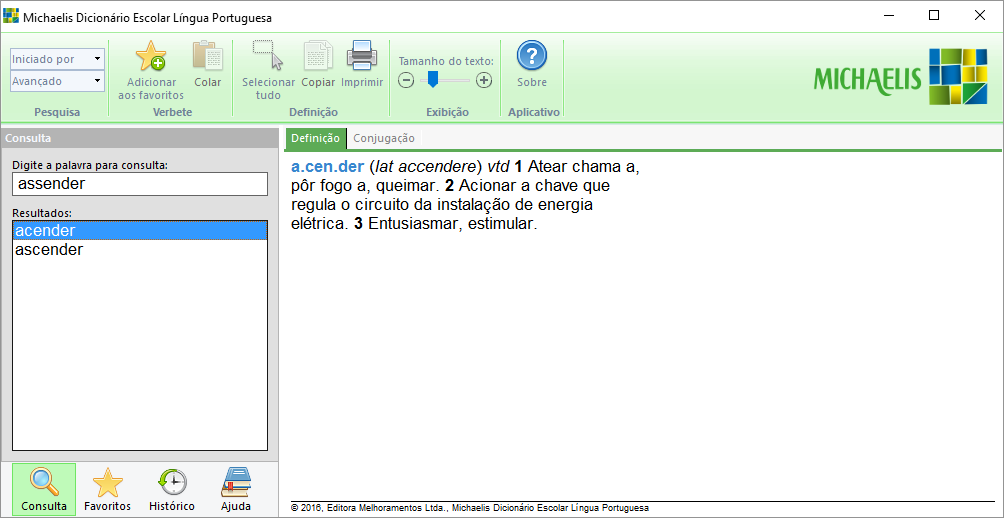Select ascender in the results list
1004x518 pixels.
[140, 250]
